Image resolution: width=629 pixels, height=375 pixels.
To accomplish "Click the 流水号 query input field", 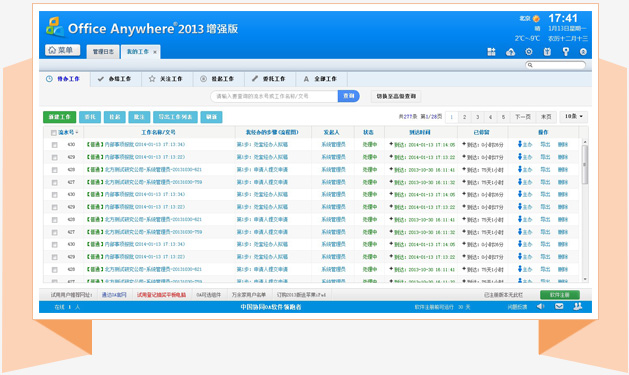I will click(x=274, y=96).
